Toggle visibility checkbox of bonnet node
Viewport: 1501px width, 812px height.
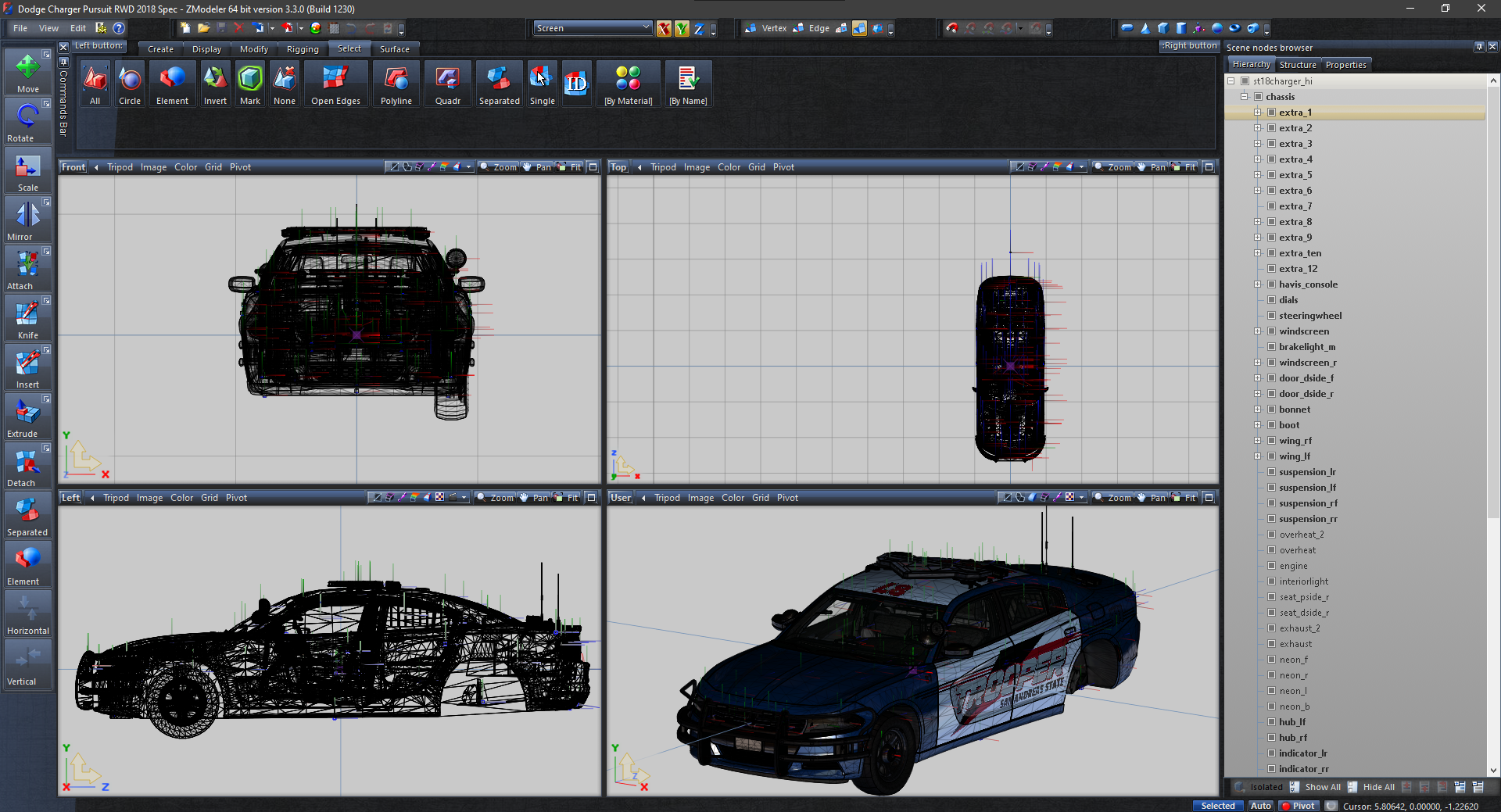(1271, 410)
